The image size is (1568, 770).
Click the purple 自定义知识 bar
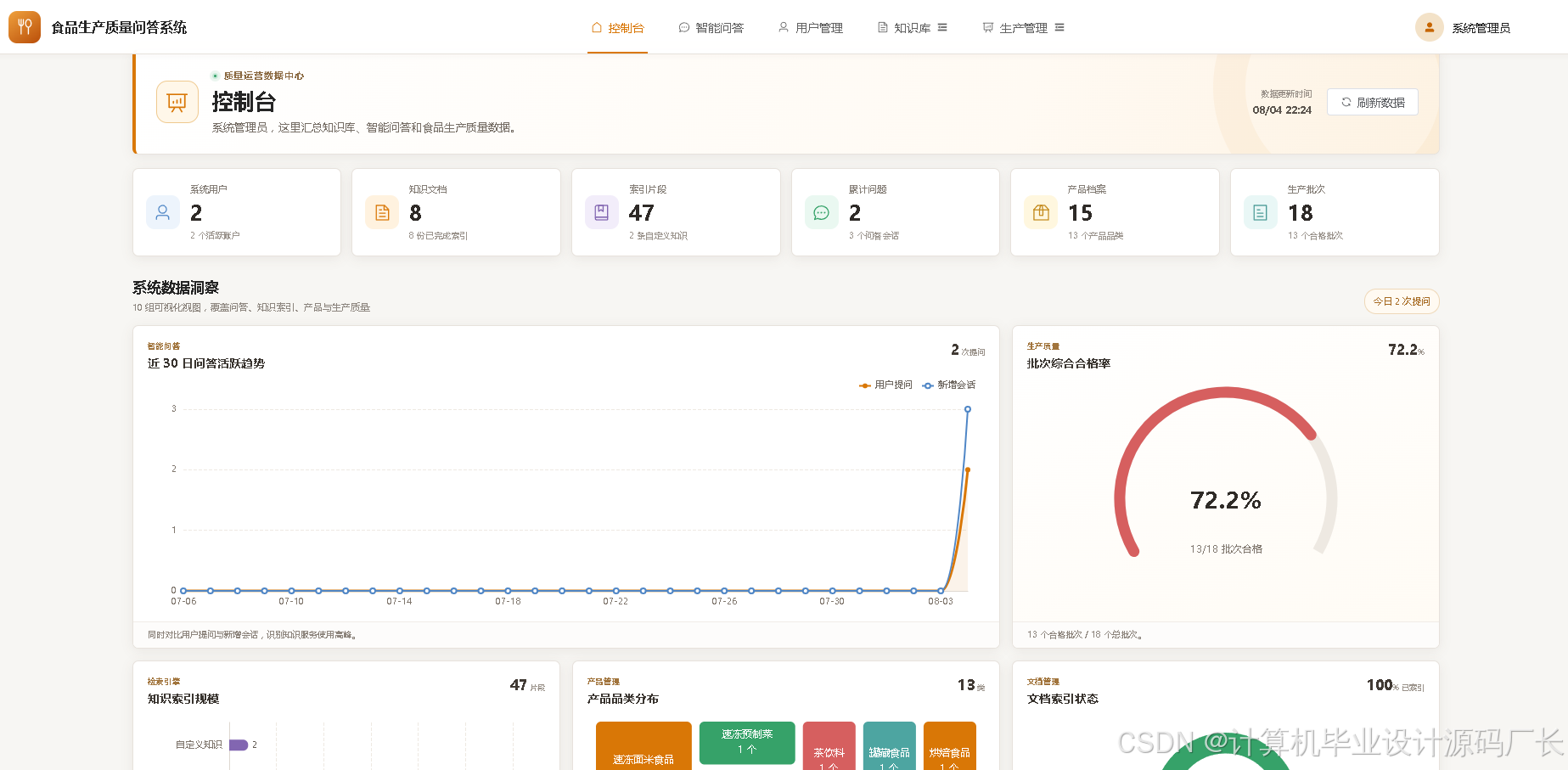[239, 745]
